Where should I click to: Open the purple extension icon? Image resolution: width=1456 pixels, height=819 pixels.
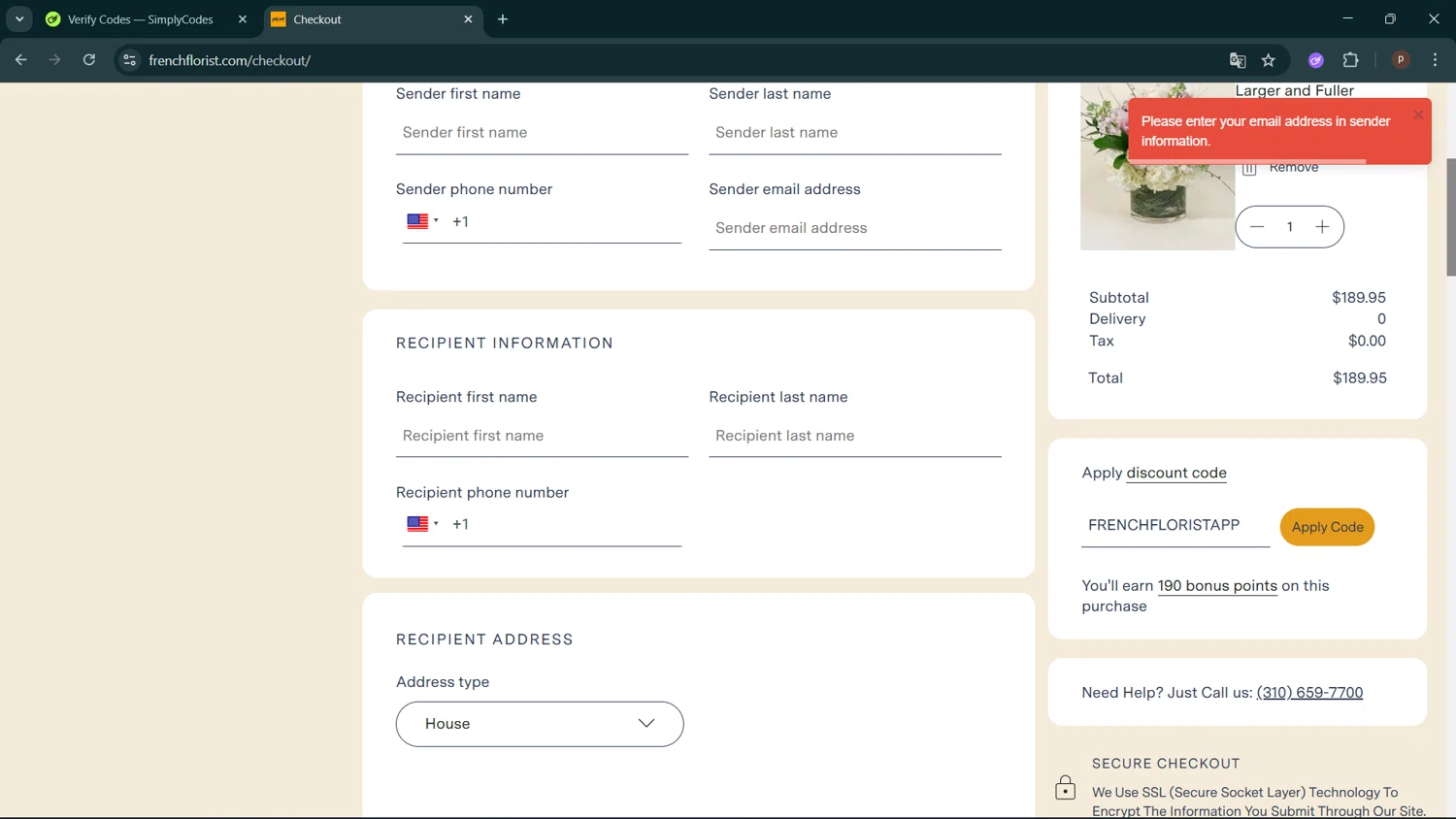(x=1316, y=60)
